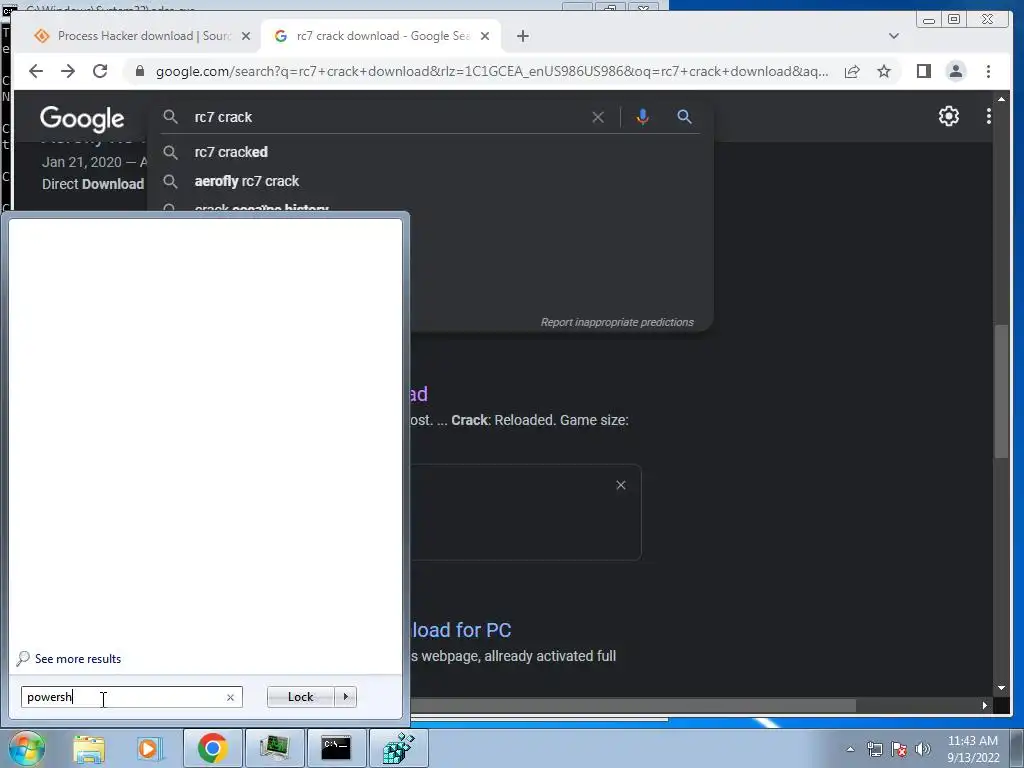Switch to the rc7 crack download tab
Viewport: 1024px width, 768px height.
coord(382,36)
